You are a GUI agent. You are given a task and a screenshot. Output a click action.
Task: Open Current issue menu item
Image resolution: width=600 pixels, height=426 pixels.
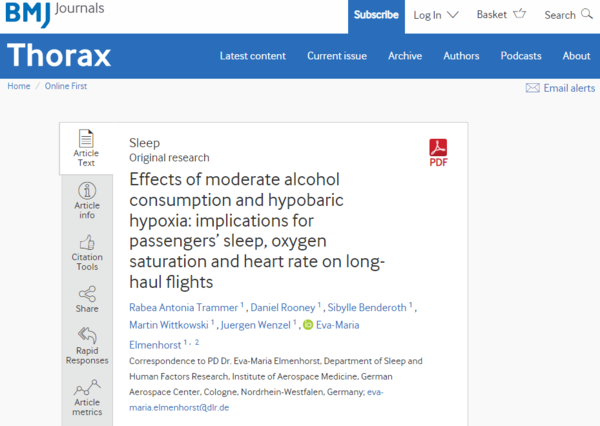[337, 56]
